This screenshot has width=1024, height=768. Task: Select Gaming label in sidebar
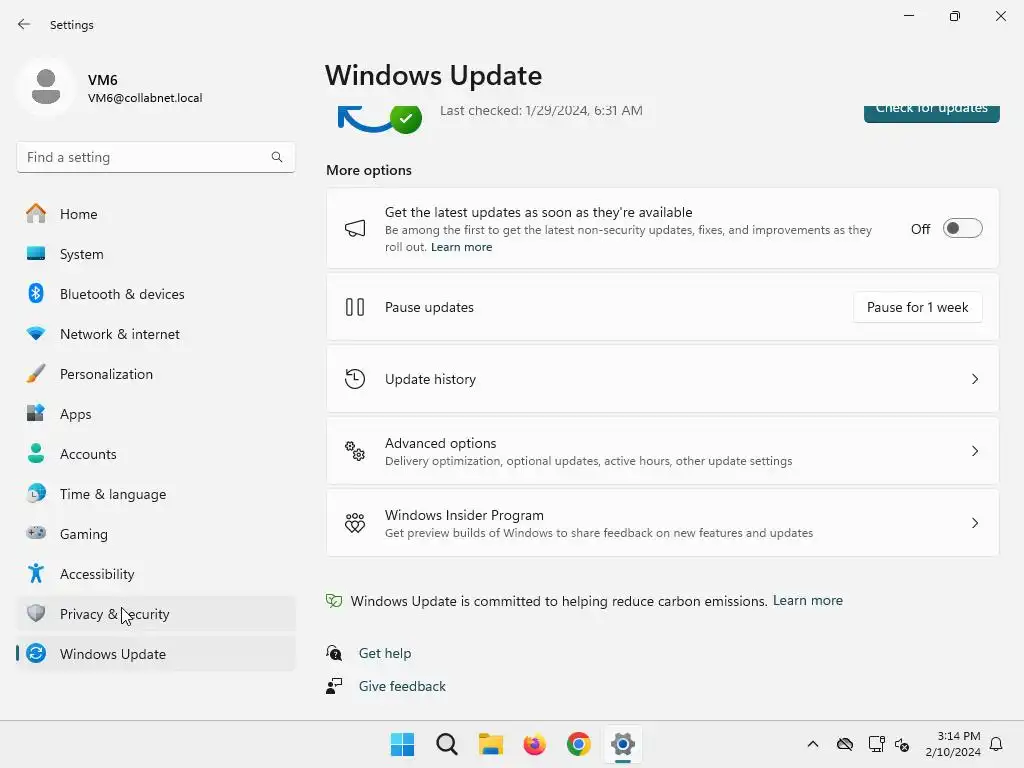pyautogui.click(x=84, y=534)
